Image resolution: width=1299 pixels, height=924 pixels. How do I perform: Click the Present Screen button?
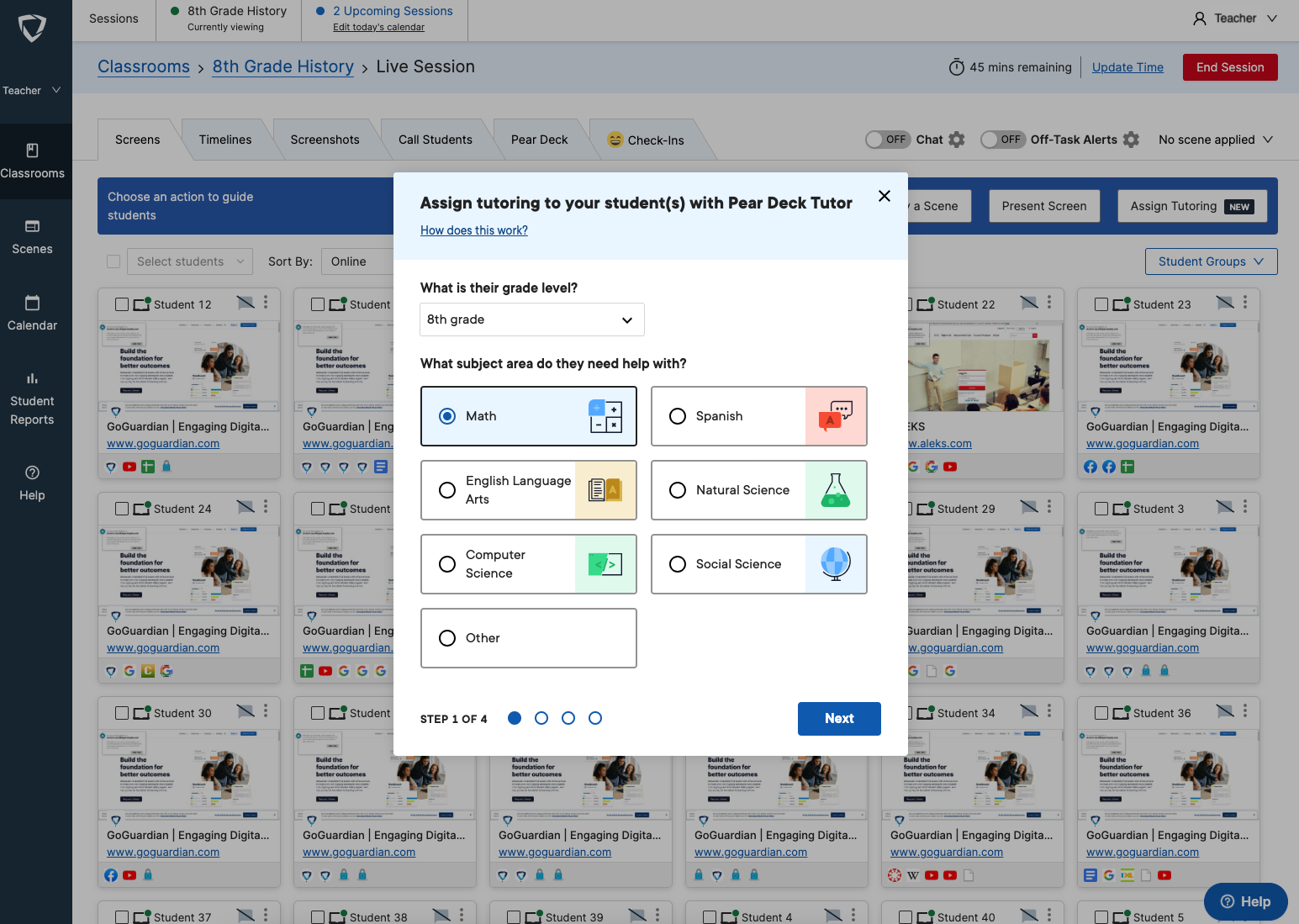[x=1044, y=206]
